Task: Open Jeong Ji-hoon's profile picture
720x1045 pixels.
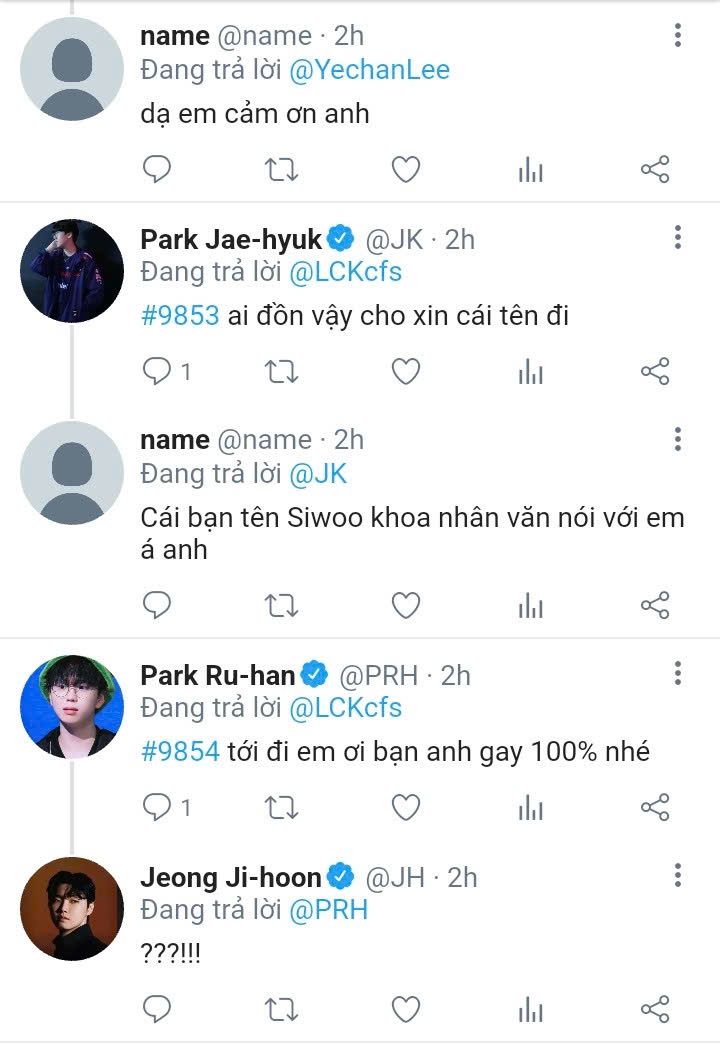Action: tap(72, 909)
